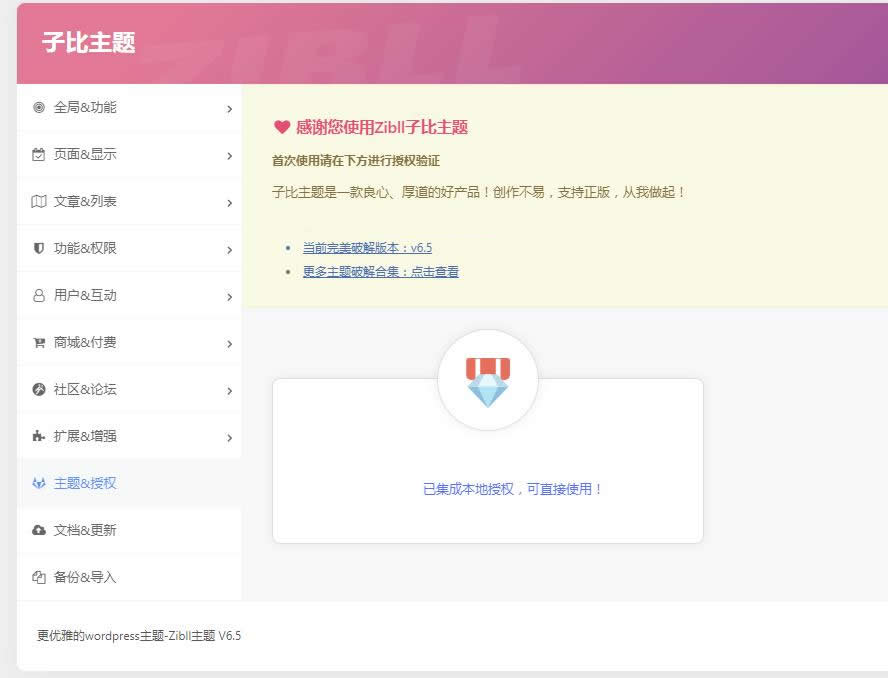
Task: Click the 文档&更新 cloud icon
Action: 39,530
